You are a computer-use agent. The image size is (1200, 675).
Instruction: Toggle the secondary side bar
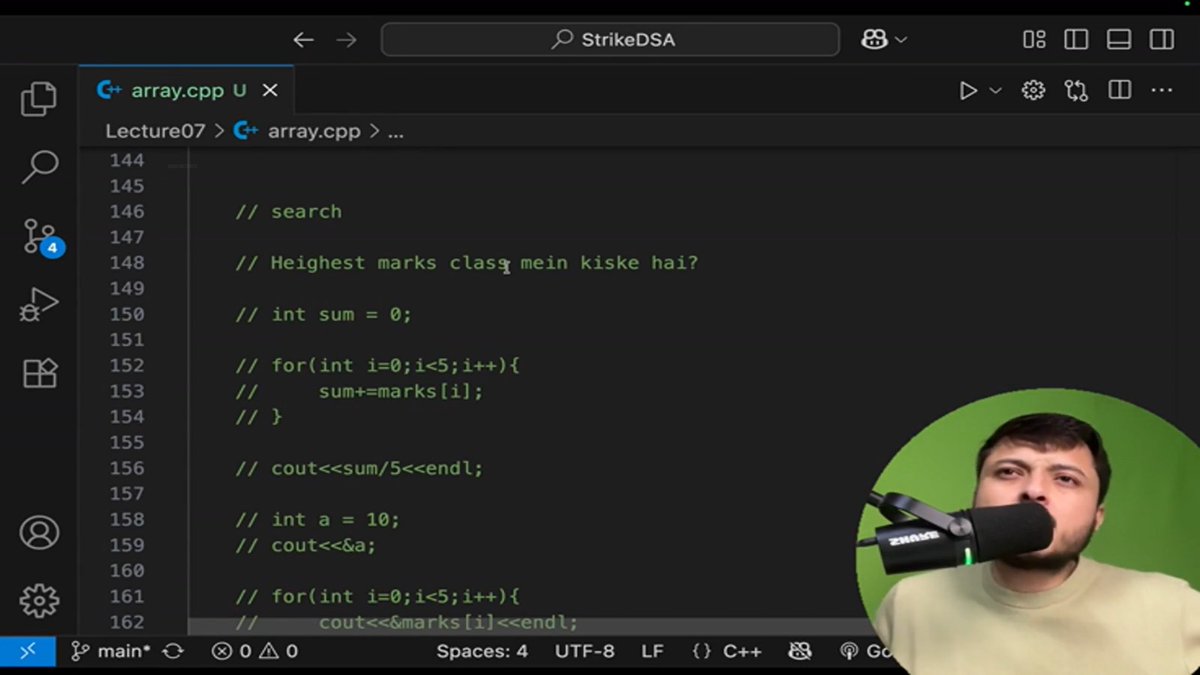coord(1162,40)
